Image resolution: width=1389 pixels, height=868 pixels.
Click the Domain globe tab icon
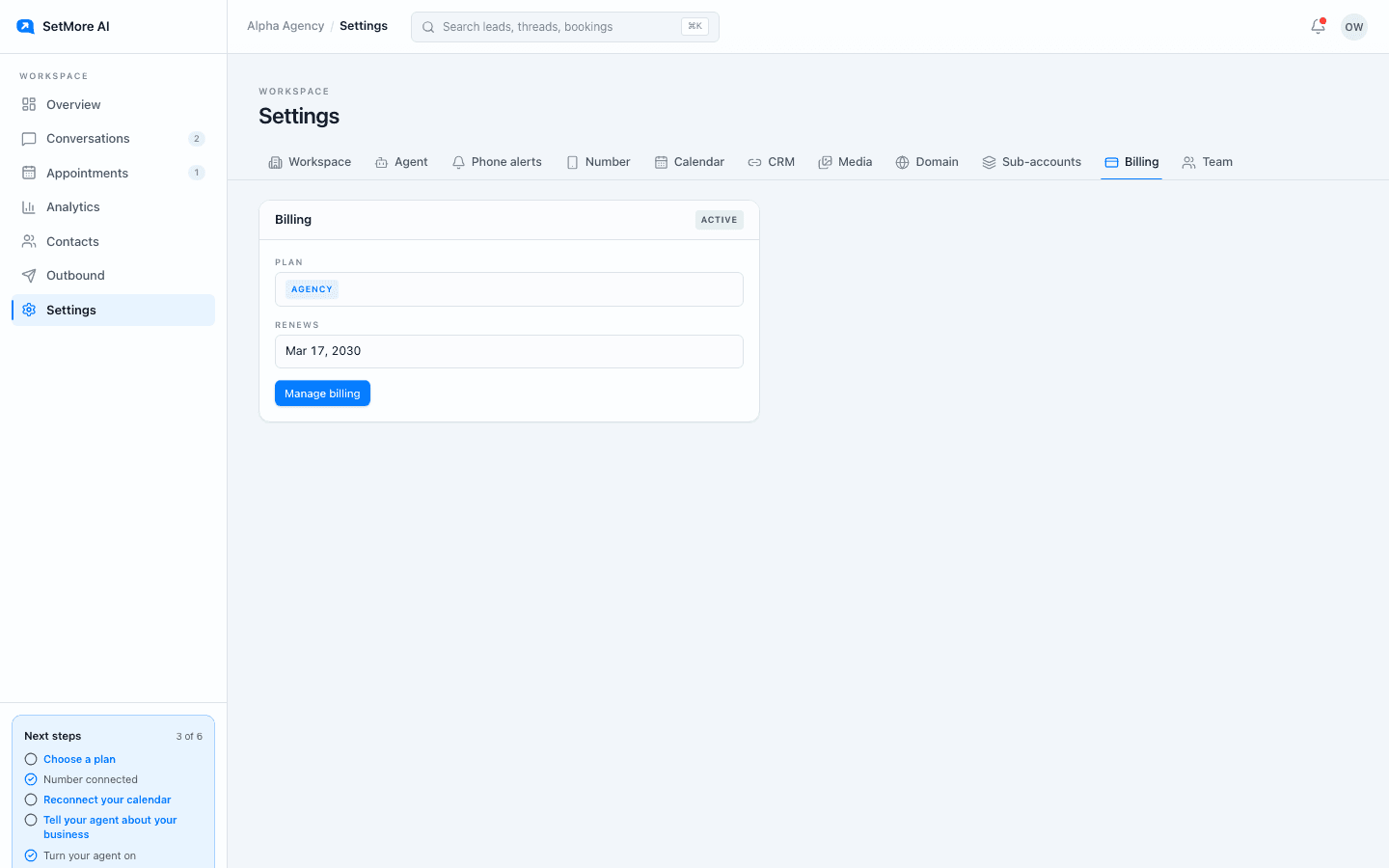coord(903,162)
